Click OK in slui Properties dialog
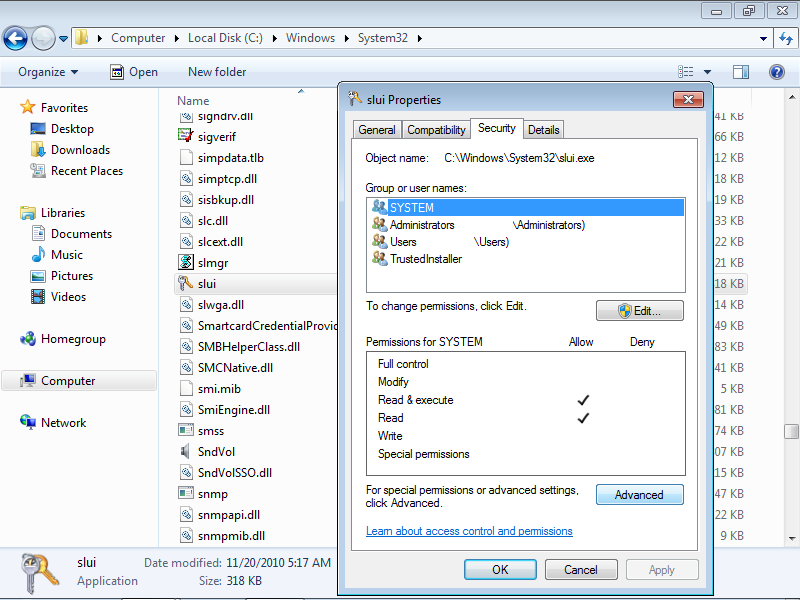The image size is (800, 600). [x=500, y=569]
